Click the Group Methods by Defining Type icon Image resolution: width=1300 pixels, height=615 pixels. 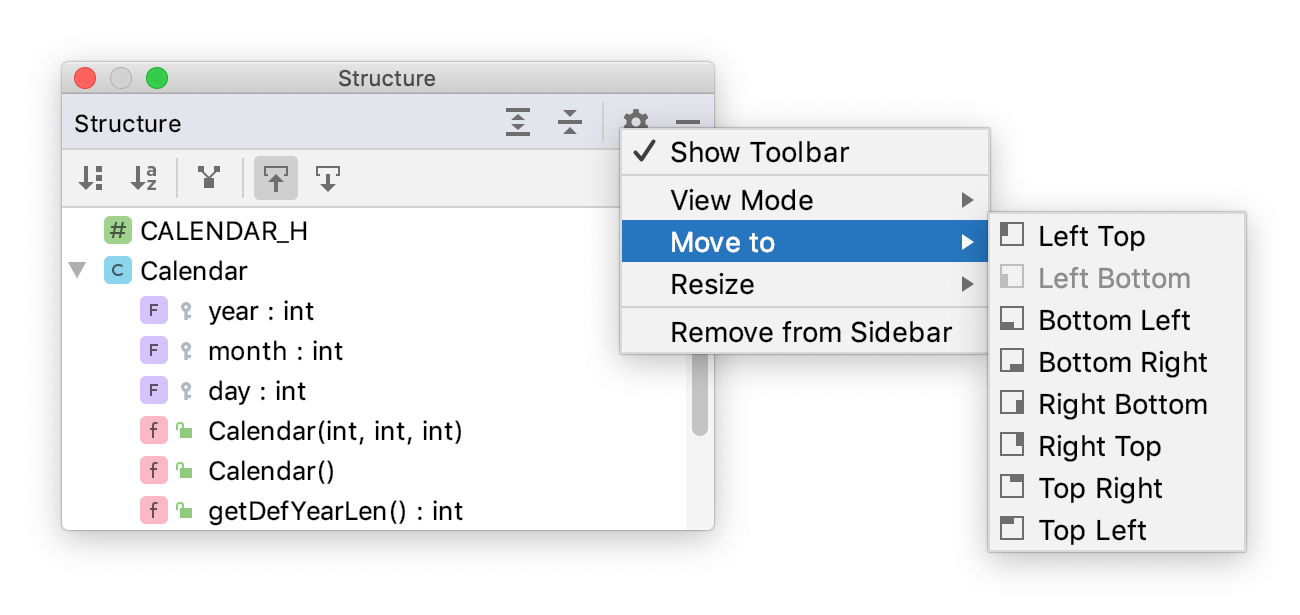click(208, 178)
